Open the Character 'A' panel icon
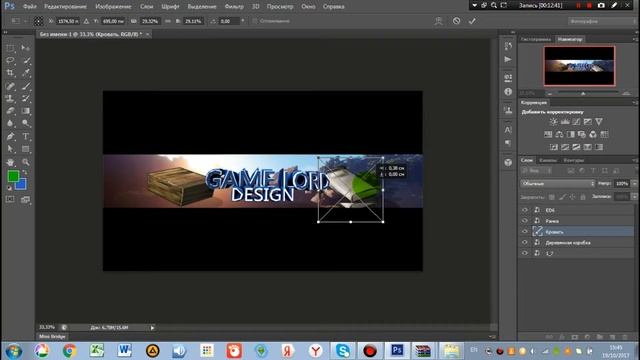 tap(508, 130)
